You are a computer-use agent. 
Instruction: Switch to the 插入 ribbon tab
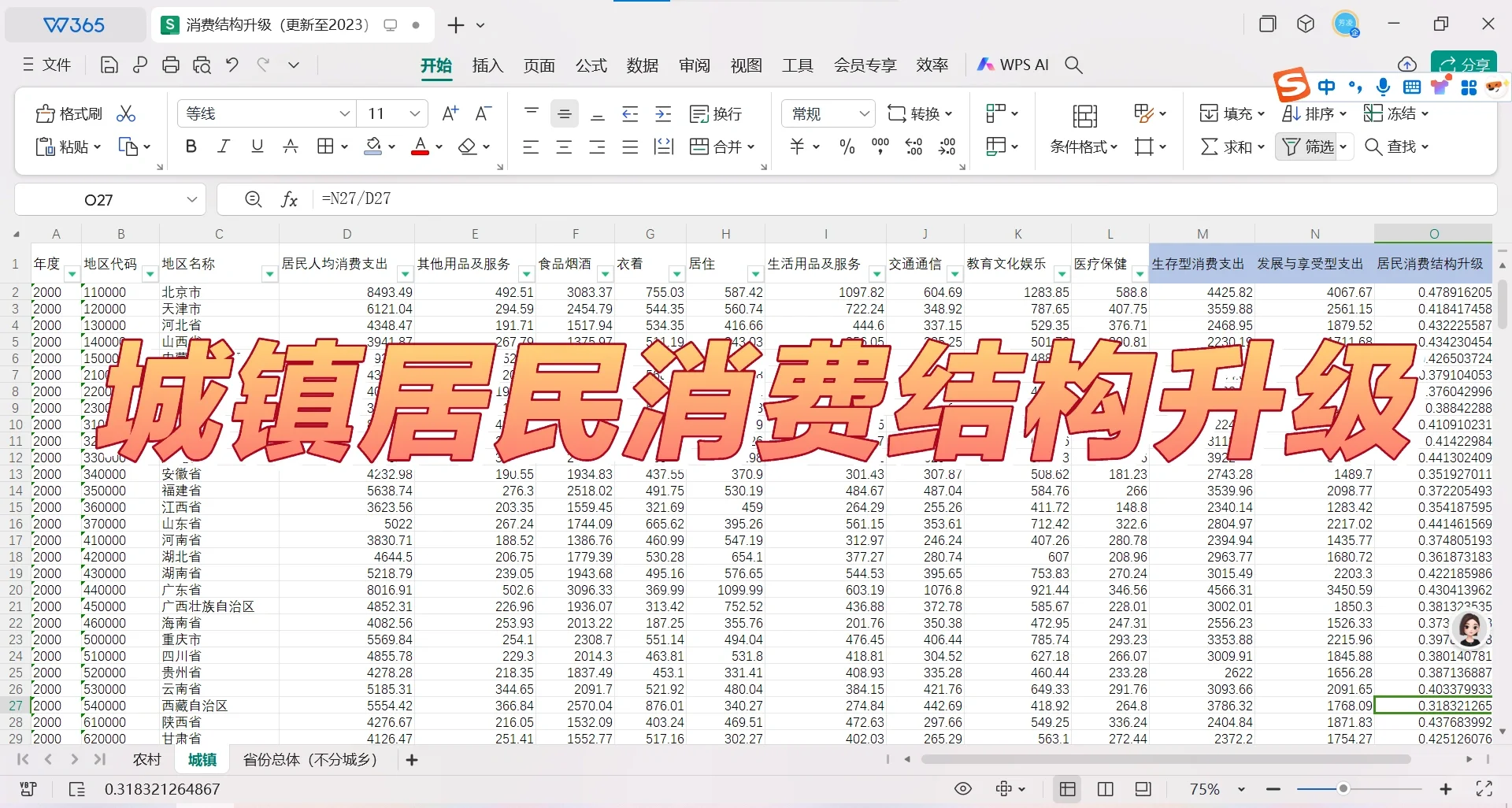(x=487, y=65)
